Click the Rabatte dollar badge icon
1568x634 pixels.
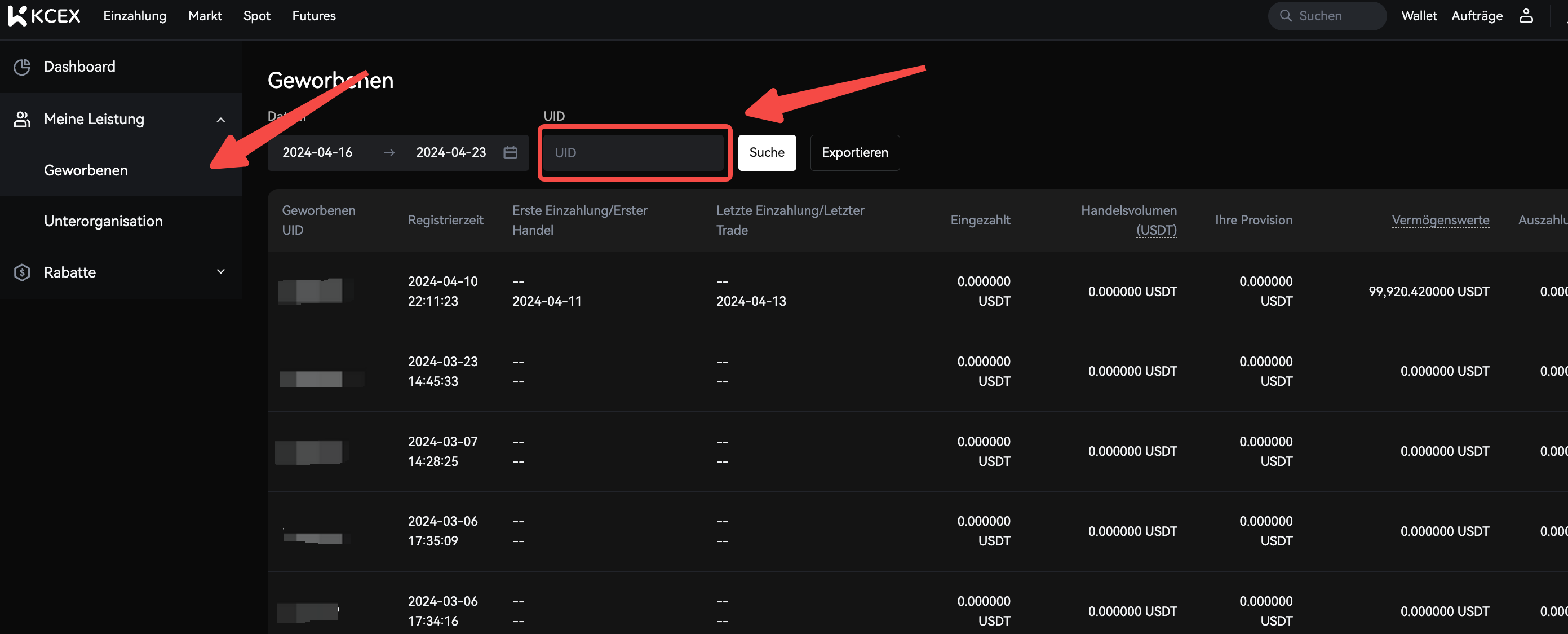click(22, 272)
